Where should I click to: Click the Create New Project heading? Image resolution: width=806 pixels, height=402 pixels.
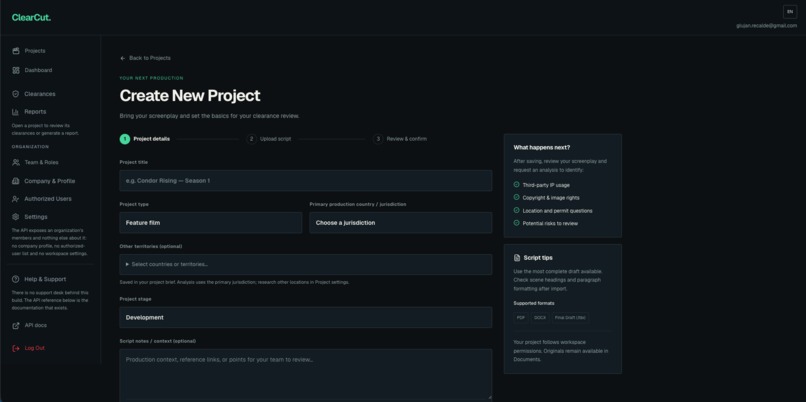[x=190, y=96]
